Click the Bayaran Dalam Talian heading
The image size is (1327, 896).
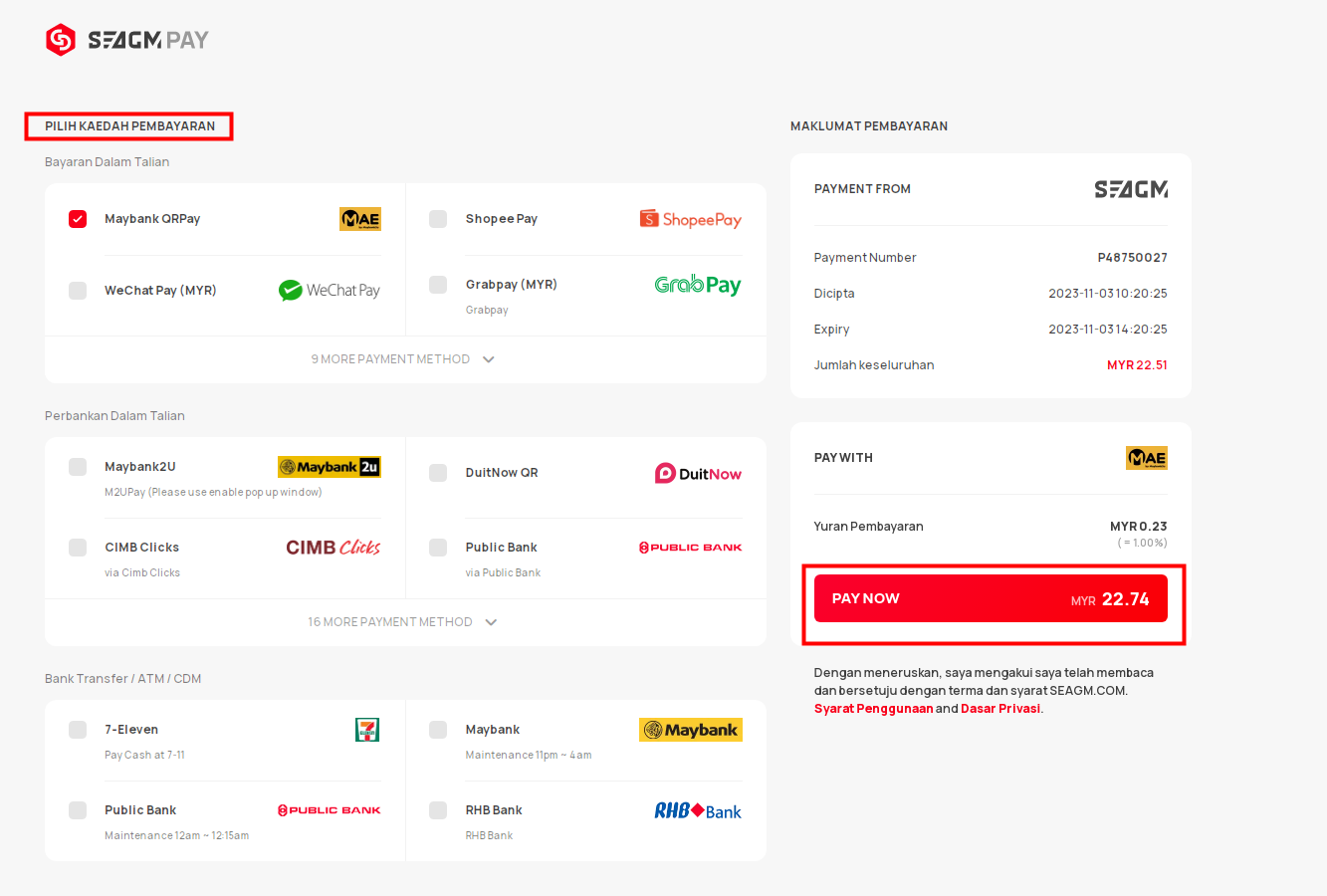pyautogui.click(x=108, y=162)
